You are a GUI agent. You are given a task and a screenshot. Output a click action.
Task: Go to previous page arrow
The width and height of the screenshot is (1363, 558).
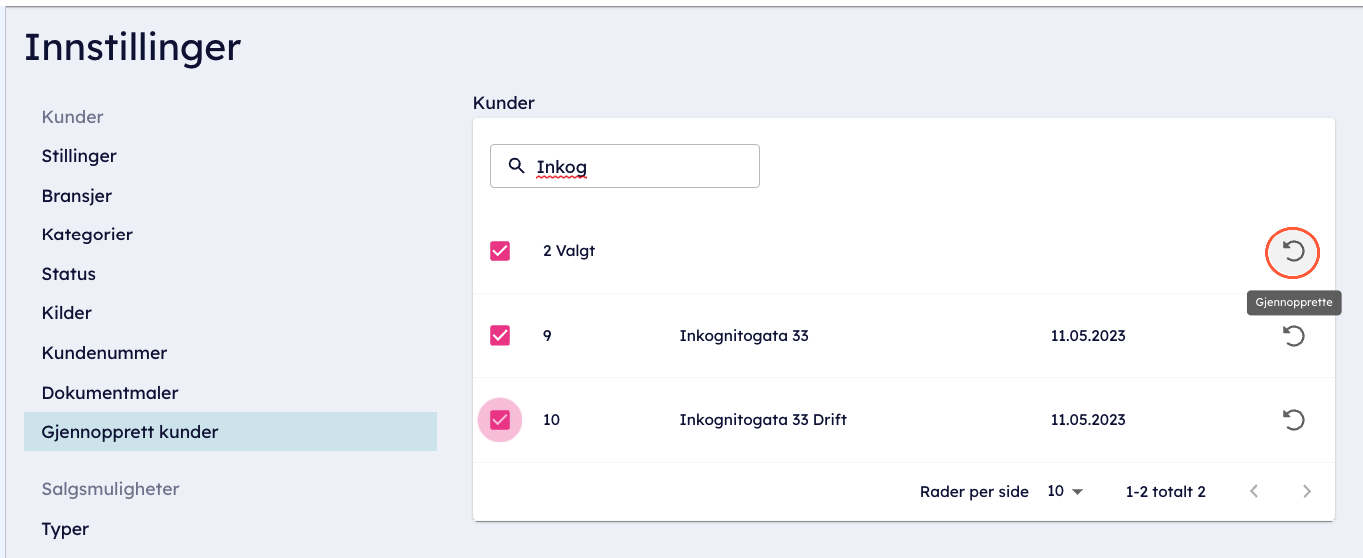point(1254,491)
